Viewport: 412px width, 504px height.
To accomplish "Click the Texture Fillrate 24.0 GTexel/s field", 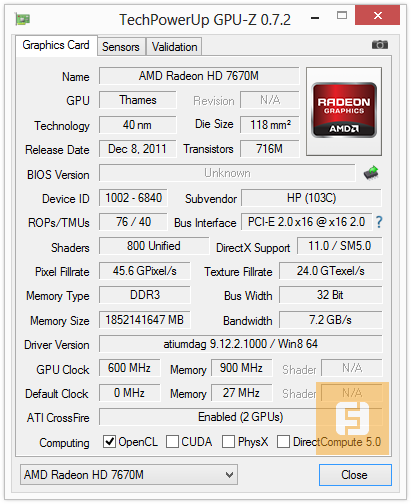I will click(331, 271).
